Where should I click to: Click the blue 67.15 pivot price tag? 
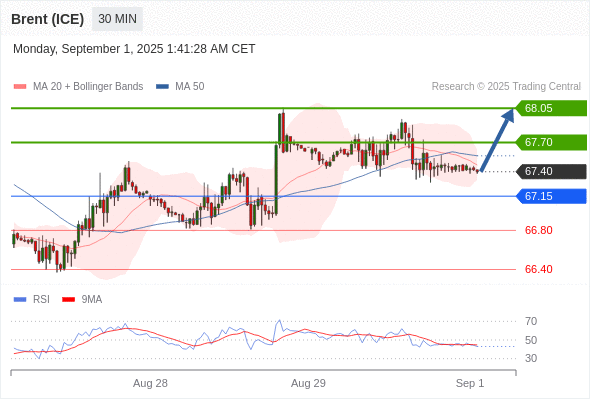(x=551, y=196)
